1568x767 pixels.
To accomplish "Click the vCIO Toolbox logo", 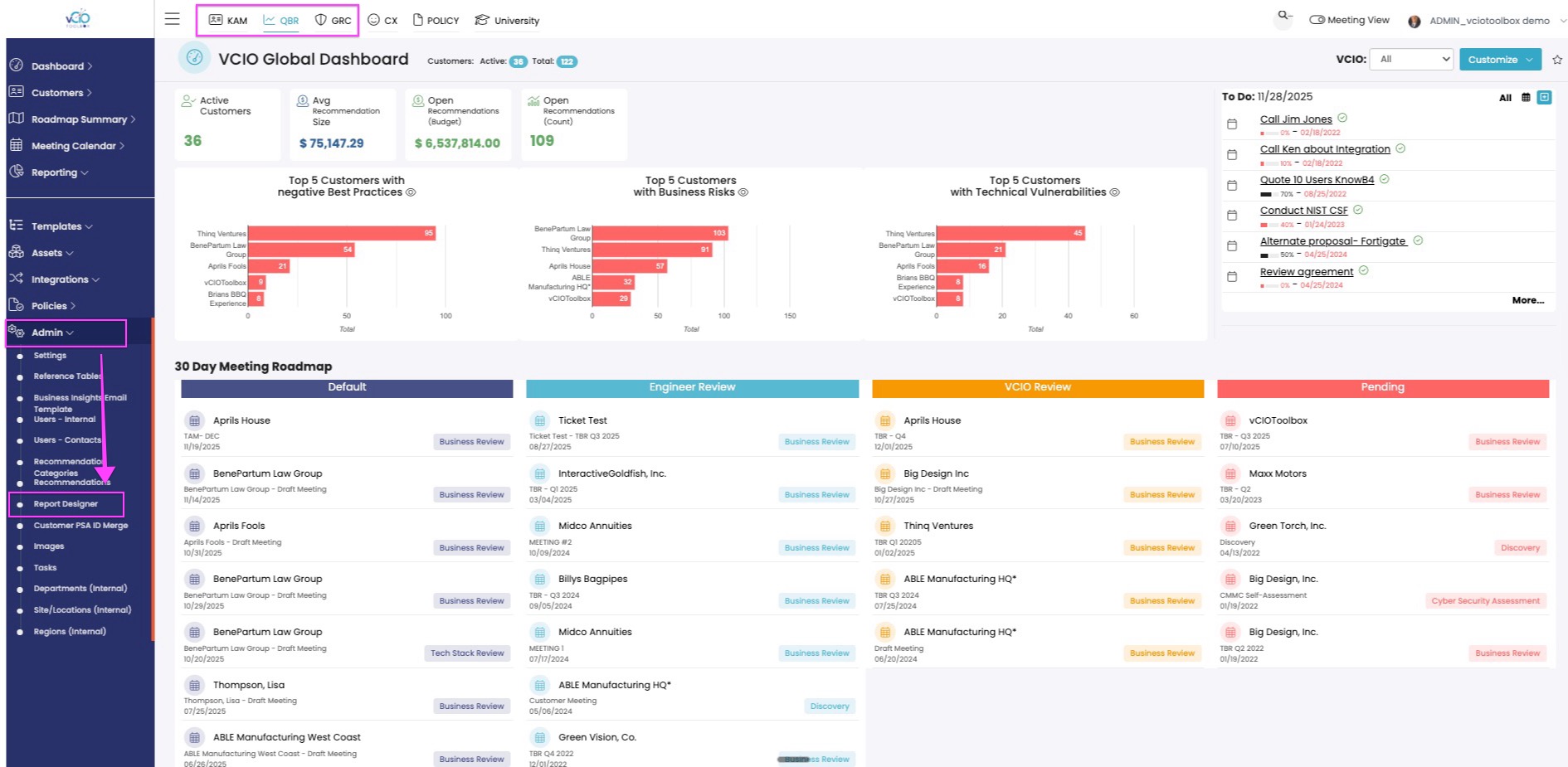I will pos(78,18).
